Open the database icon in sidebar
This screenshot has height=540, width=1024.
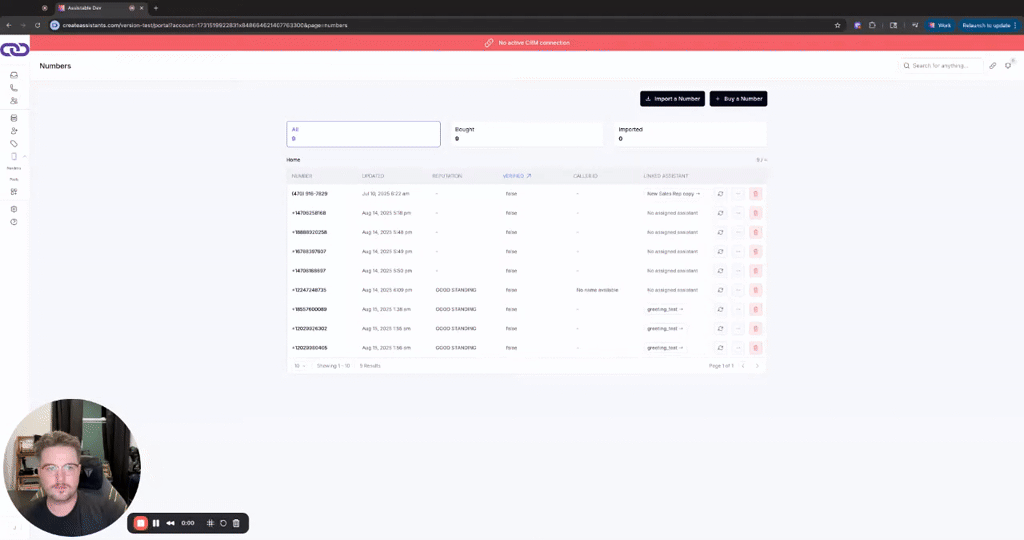14,118
